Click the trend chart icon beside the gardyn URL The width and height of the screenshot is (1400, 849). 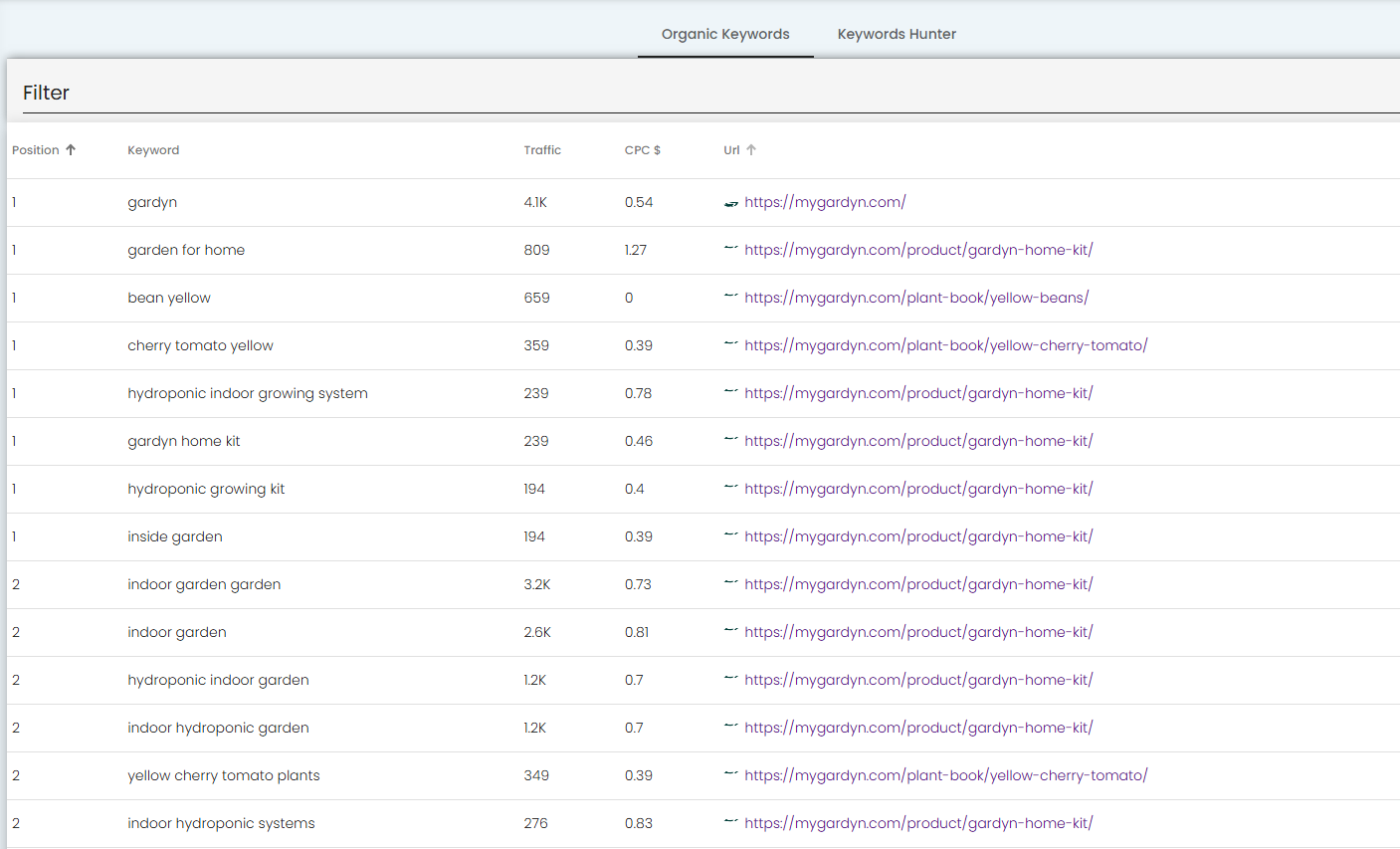(731, 202)
